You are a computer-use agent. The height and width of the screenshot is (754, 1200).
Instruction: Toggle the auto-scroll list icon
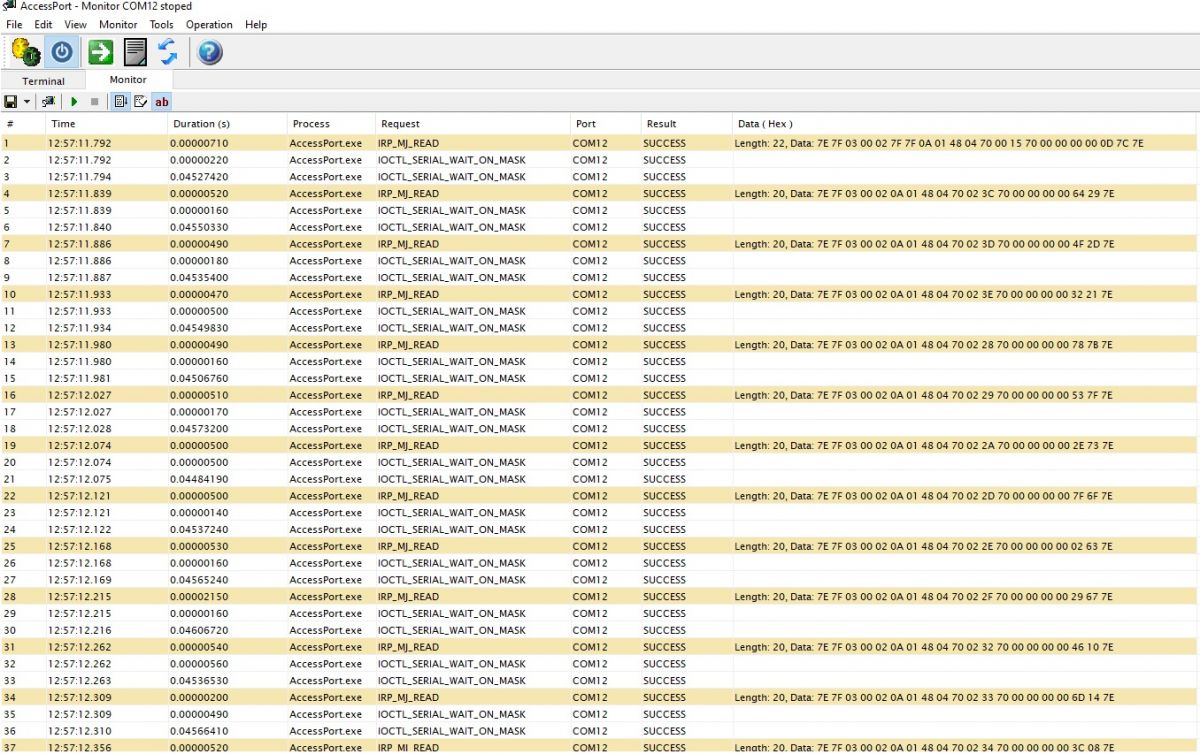119,102
